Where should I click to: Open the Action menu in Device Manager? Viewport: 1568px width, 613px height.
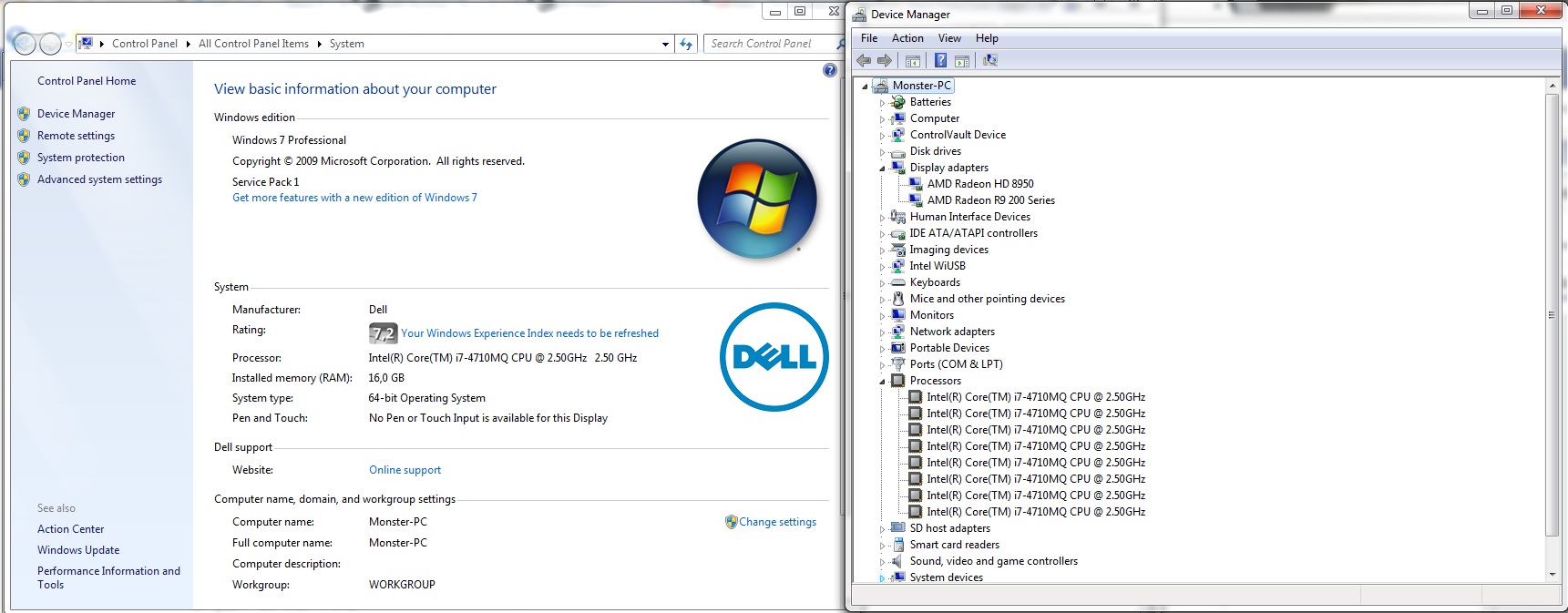[907, 38]
